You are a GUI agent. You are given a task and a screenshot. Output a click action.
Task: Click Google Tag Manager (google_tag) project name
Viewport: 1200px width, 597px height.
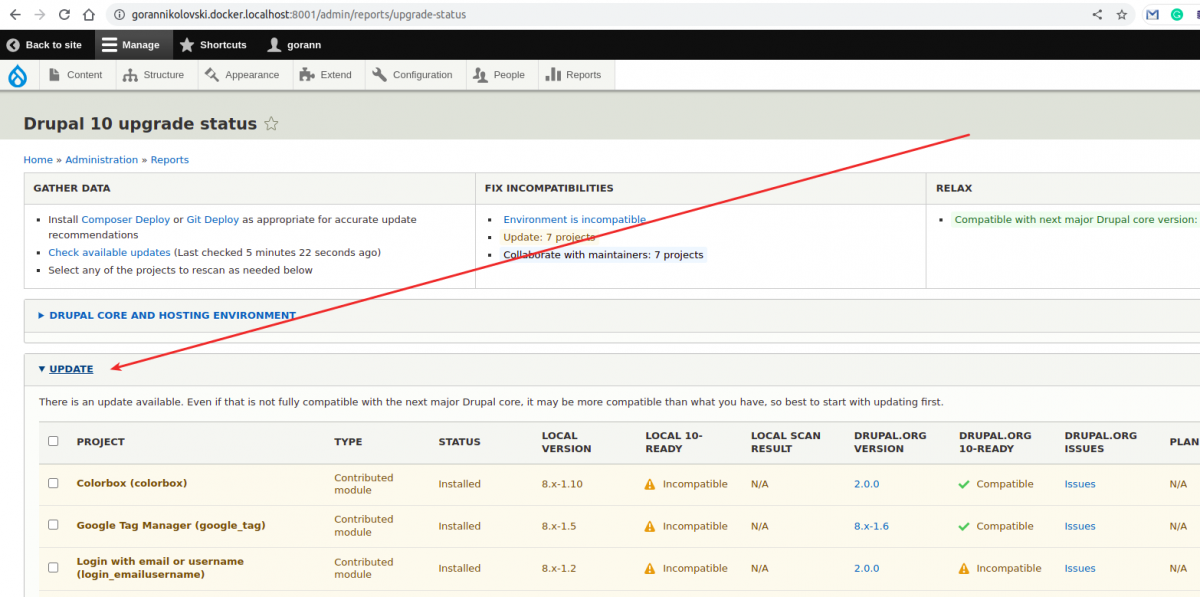coord(171,526)
